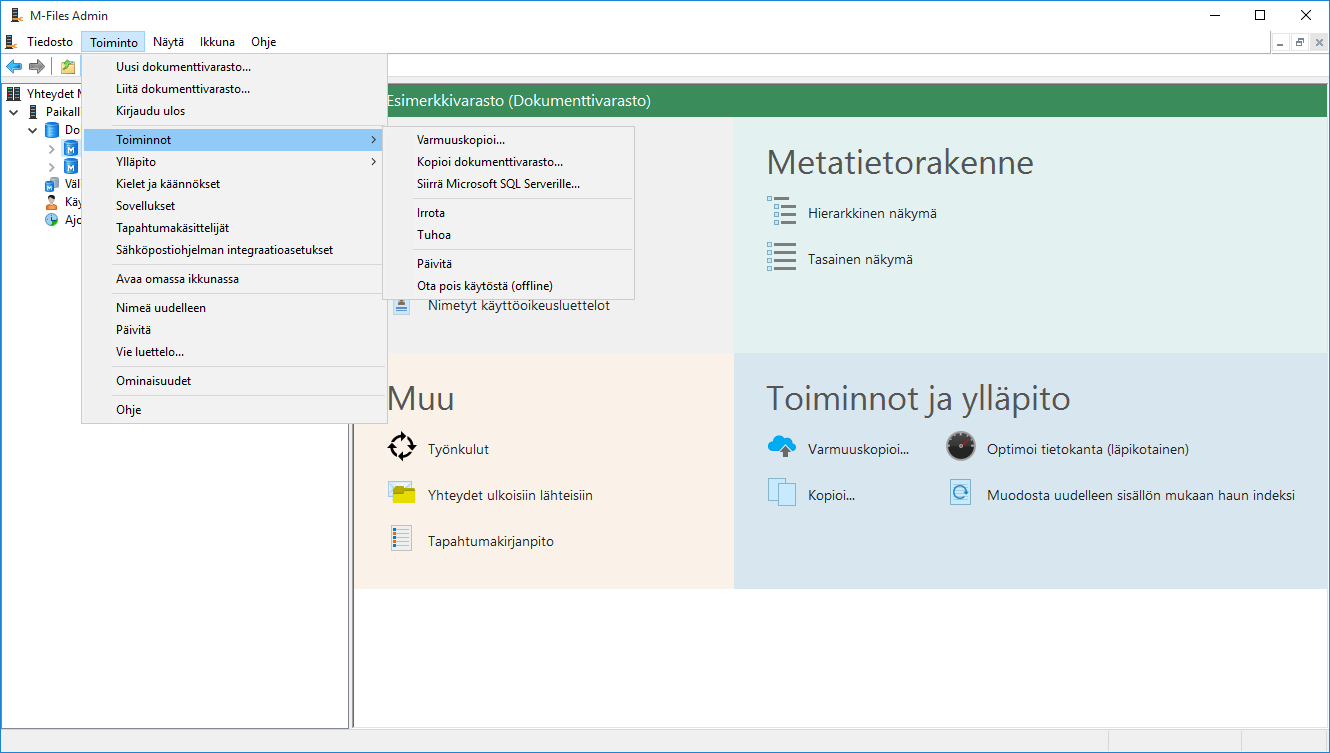Click the yellow folder icon for Yhteydet ulkoisiin lähteisiin
This screenshot has height=753, width=1330.
[401, 493]
